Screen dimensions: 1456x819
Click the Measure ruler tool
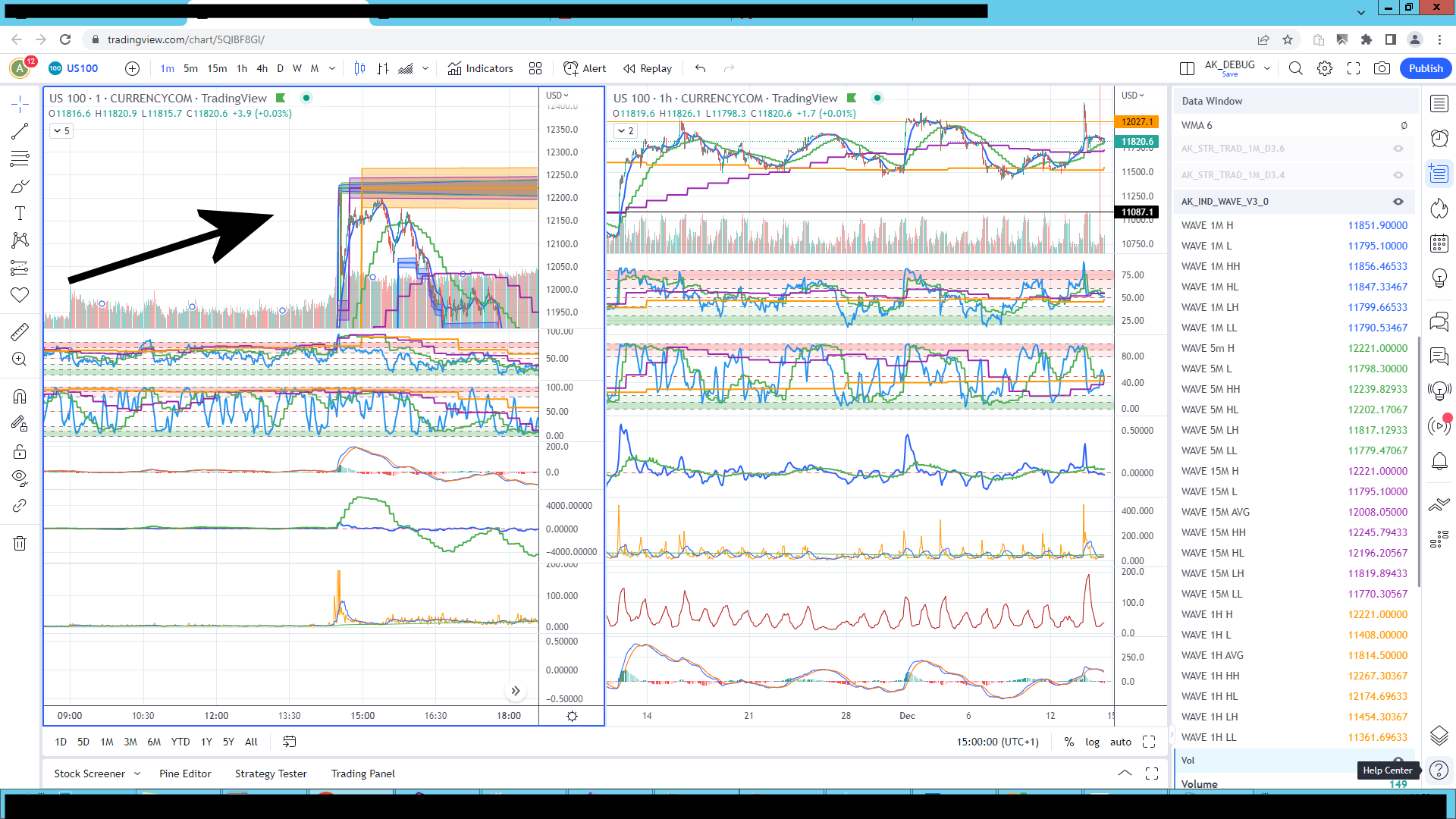point(20,332)
